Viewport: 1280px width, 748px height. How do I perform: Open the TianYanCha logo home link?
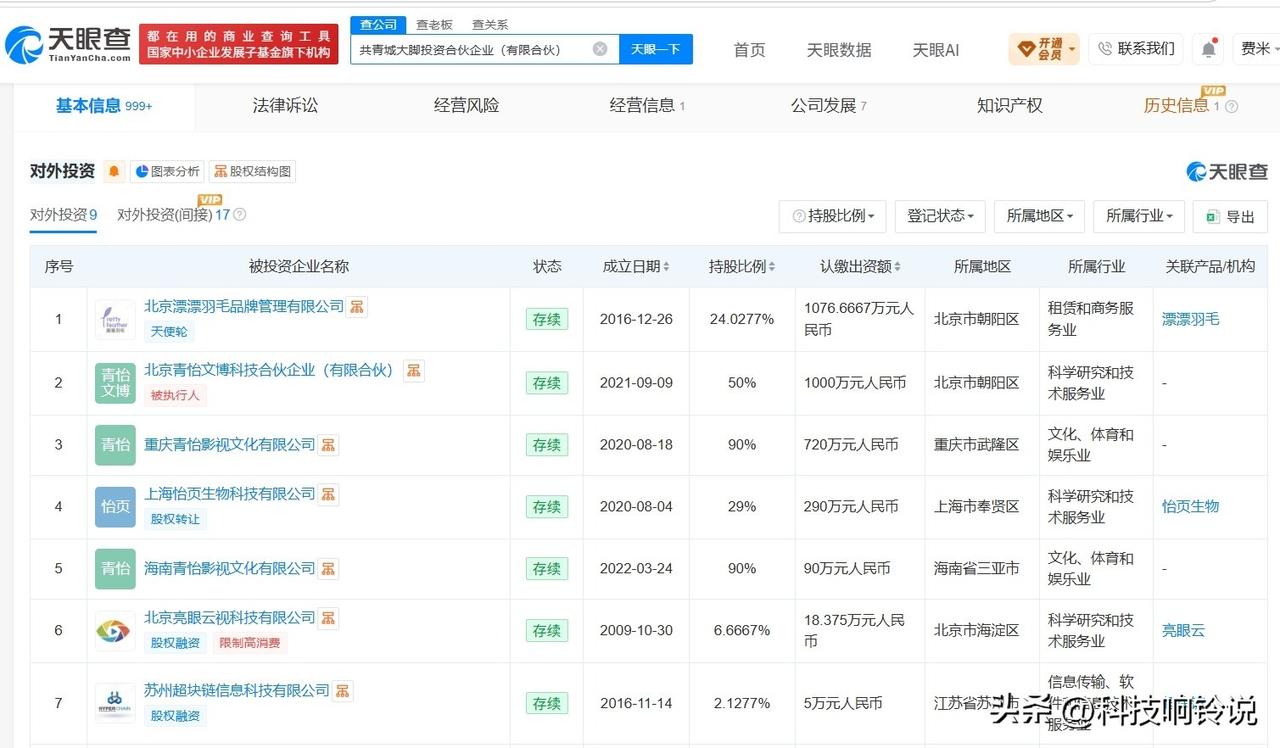pos(68,44)
